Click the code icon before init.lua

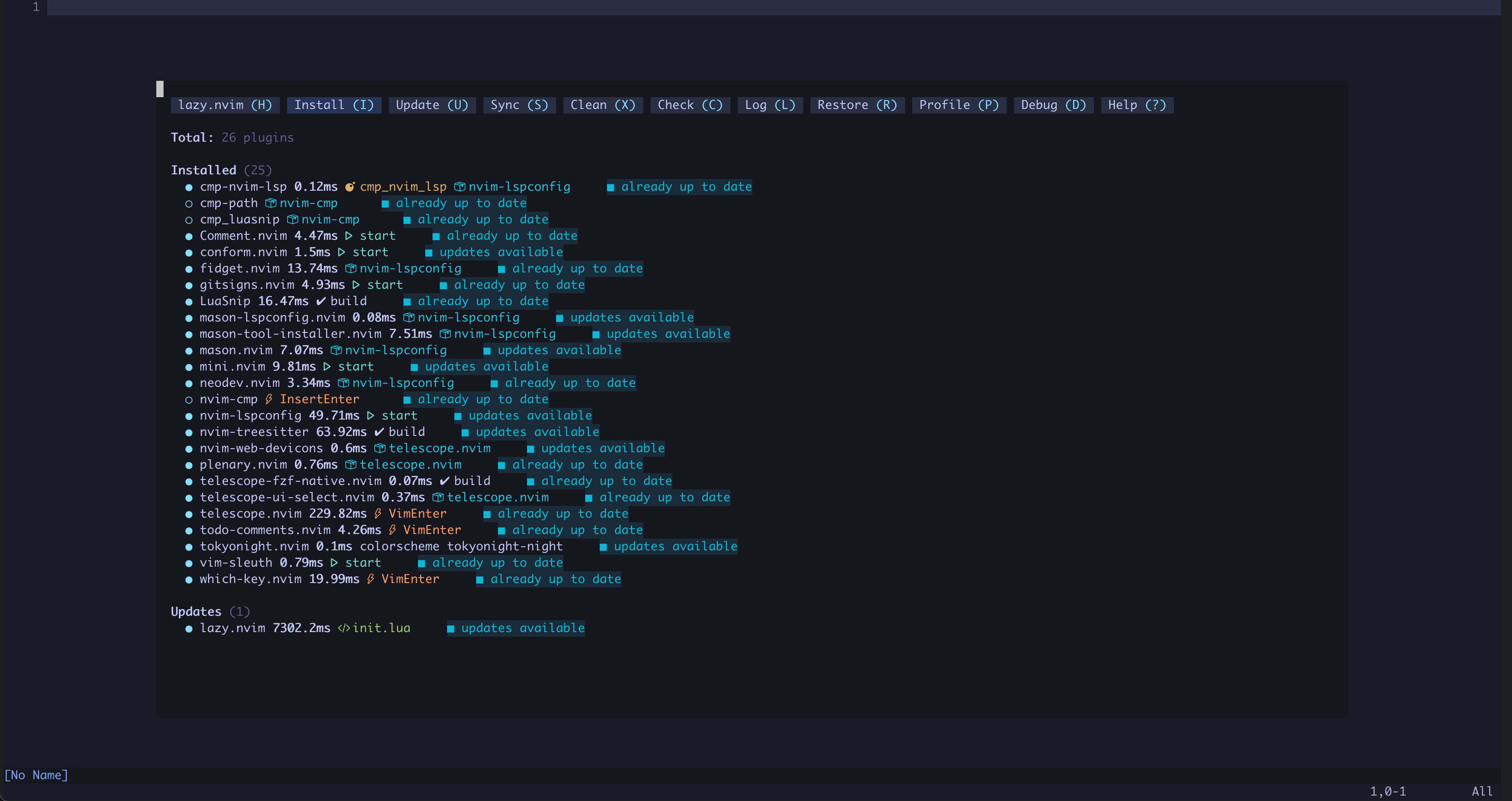(x=344, y=628)
